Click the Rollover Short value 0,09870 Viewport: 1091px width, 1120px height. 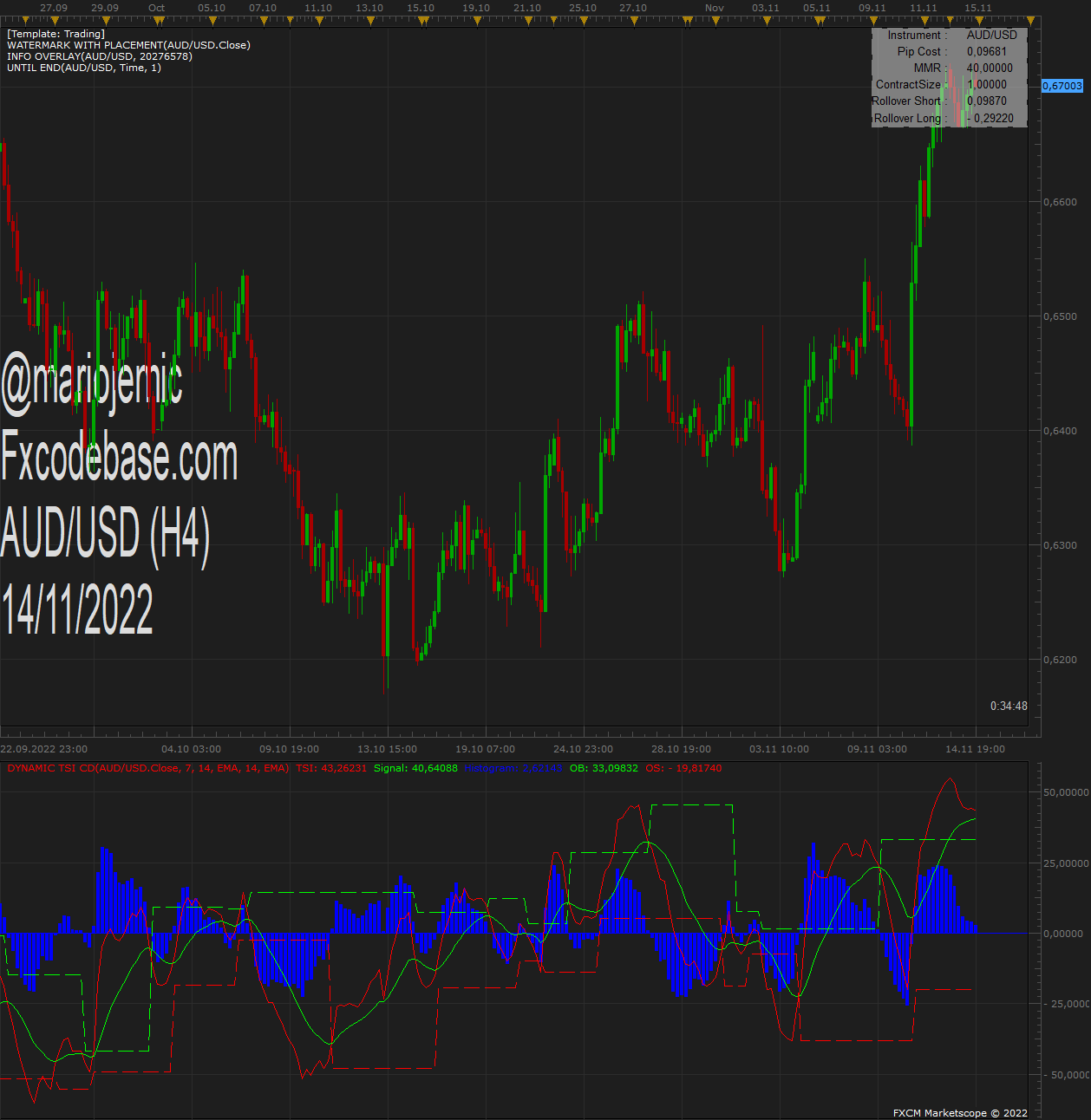point(987,101)
